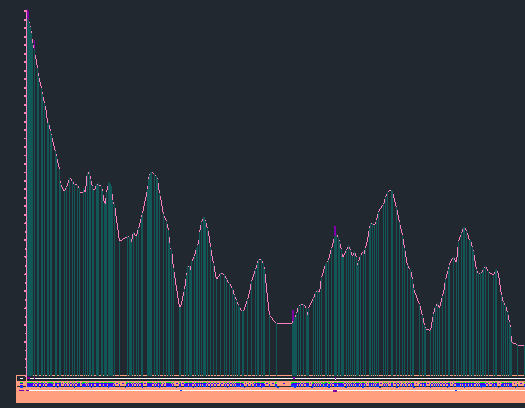Viewport: 525px width, 408px height.
Task: Click the pink vertical elevation axis on the left
Action: click(x=25, y=192)
